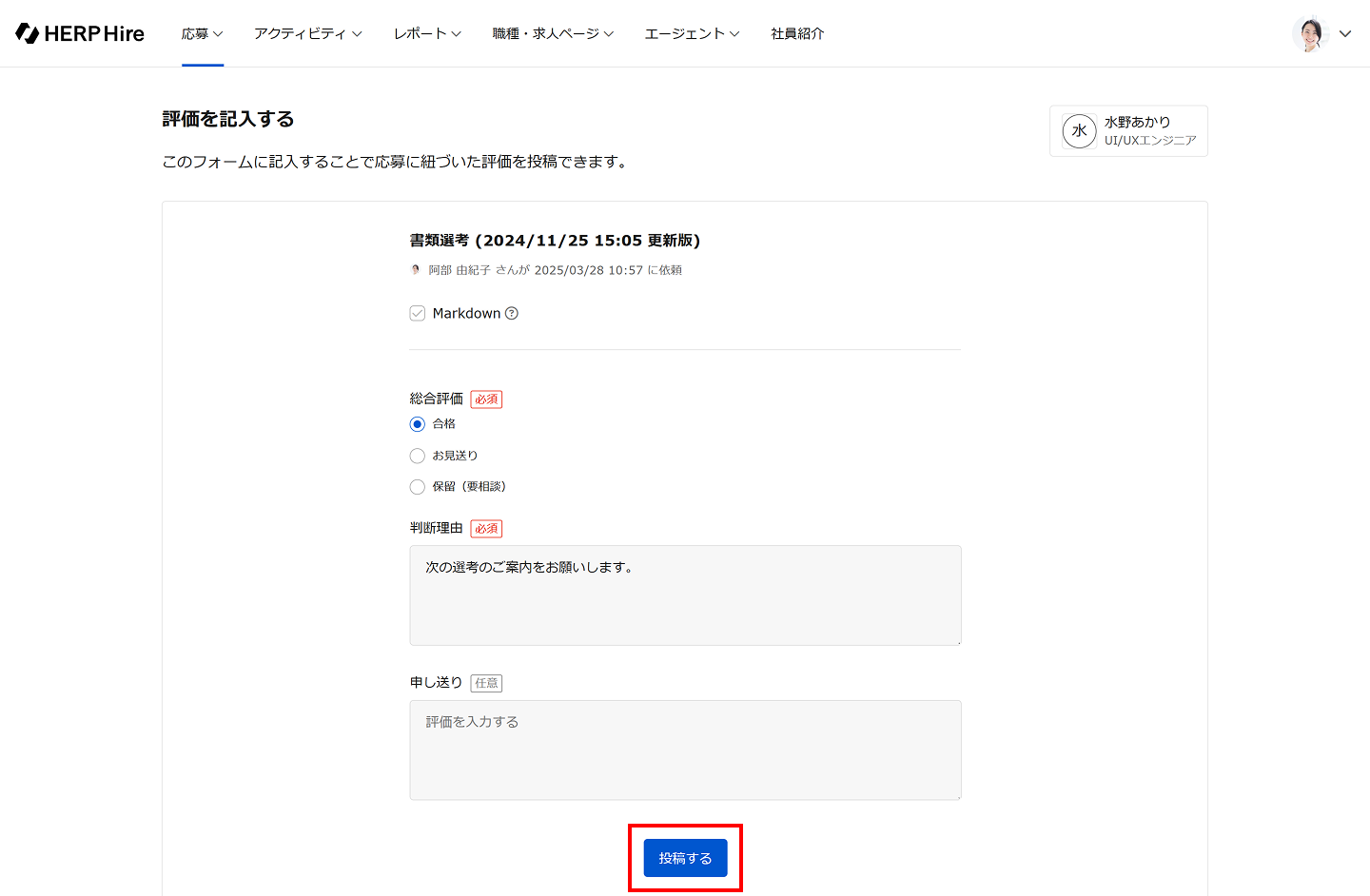
Task: Expand the レポート dropdown menu
Action: [427, 33]
